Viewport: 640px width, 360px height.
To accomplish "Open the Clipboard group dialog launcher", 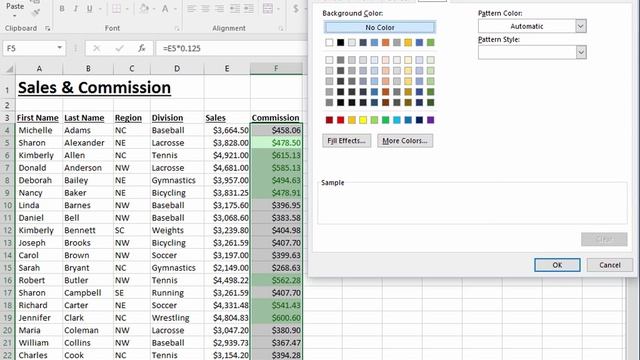I will [x=48, y=28].
